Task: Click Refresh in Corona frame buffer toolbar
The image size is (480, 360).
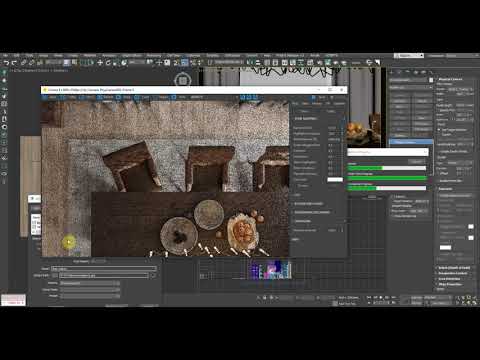Action: click(x=105, y=97)
